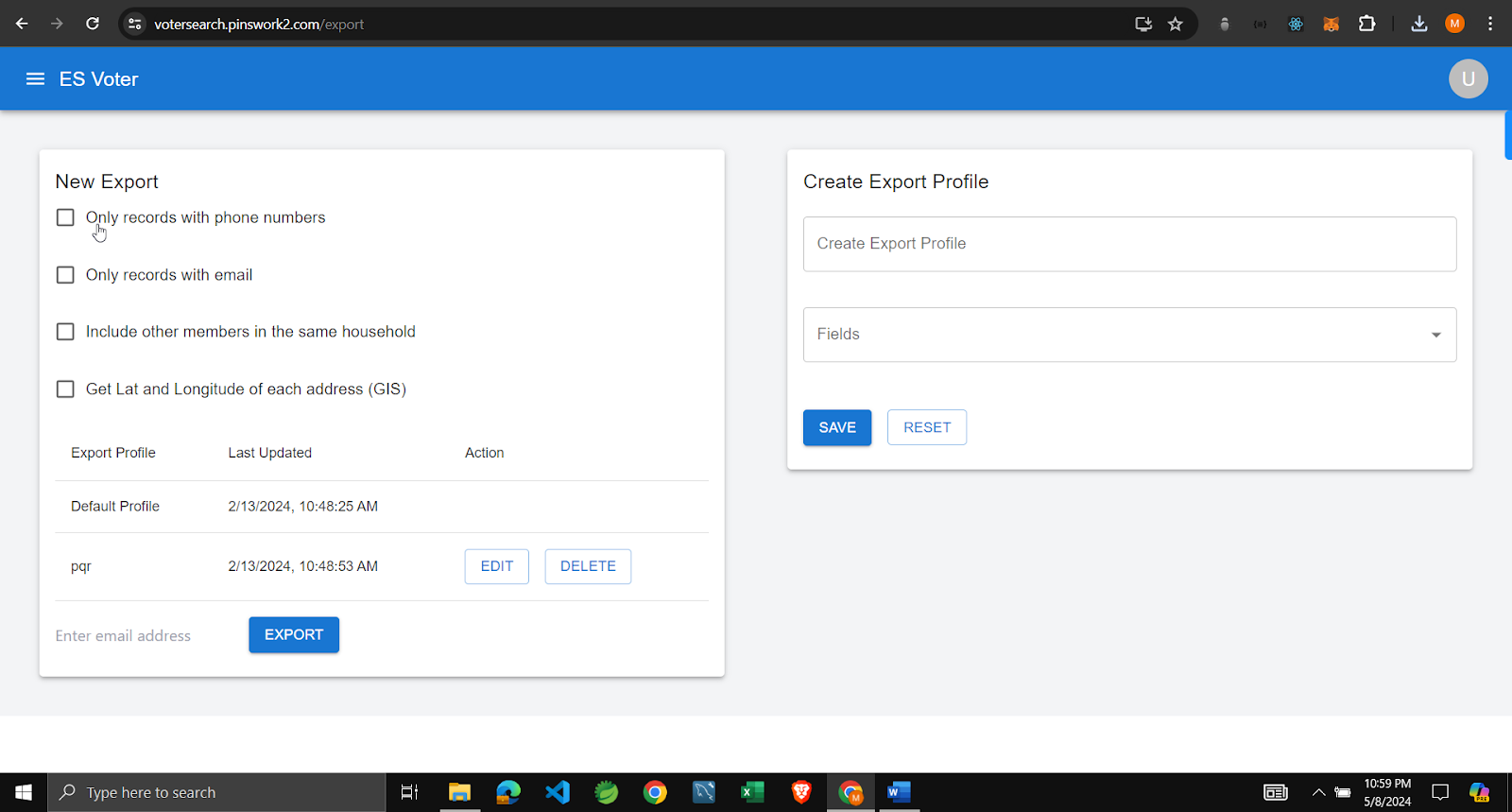Click the curly braces extension icon
This screenshot has width=1512, height=812.
tap(1260, 24)
